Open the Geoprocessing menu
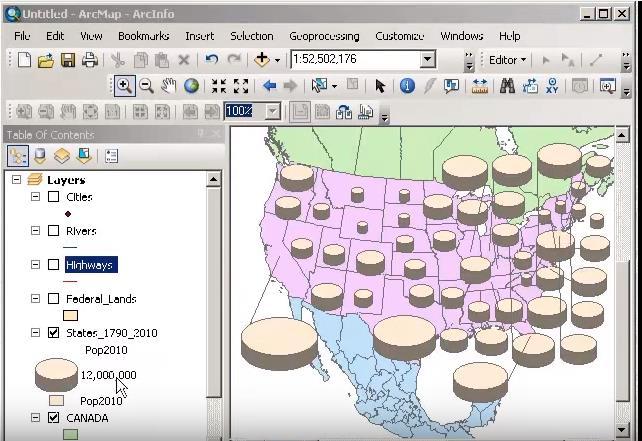Image resolution: width=642 pixels, height=441 pixels. [324, 36]
